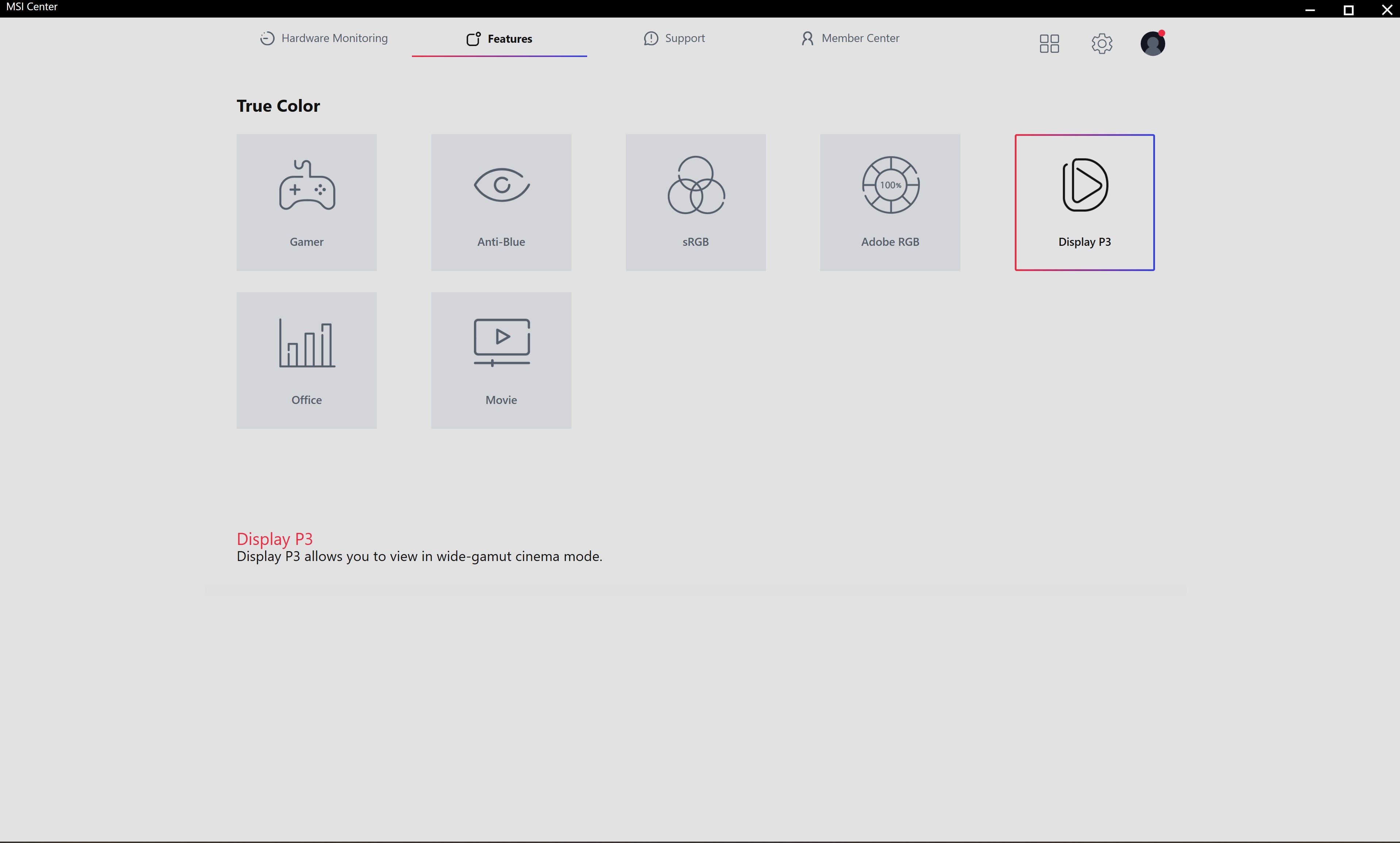Click the sRGB label text

click(x=696, y=242)
